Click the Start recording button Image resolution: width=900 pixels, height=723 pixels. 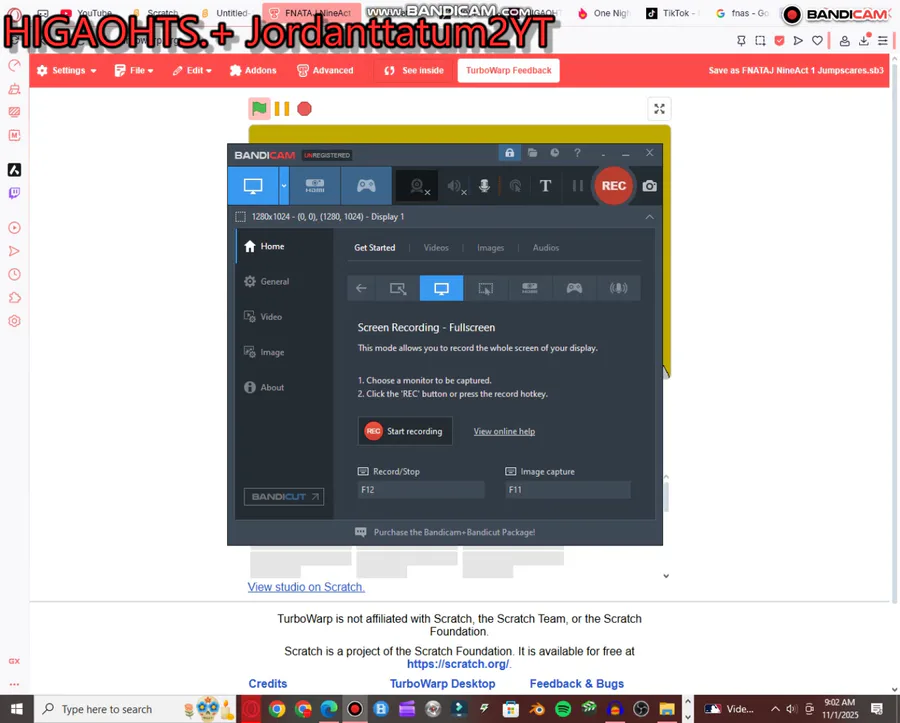click(x=405, y=431)
